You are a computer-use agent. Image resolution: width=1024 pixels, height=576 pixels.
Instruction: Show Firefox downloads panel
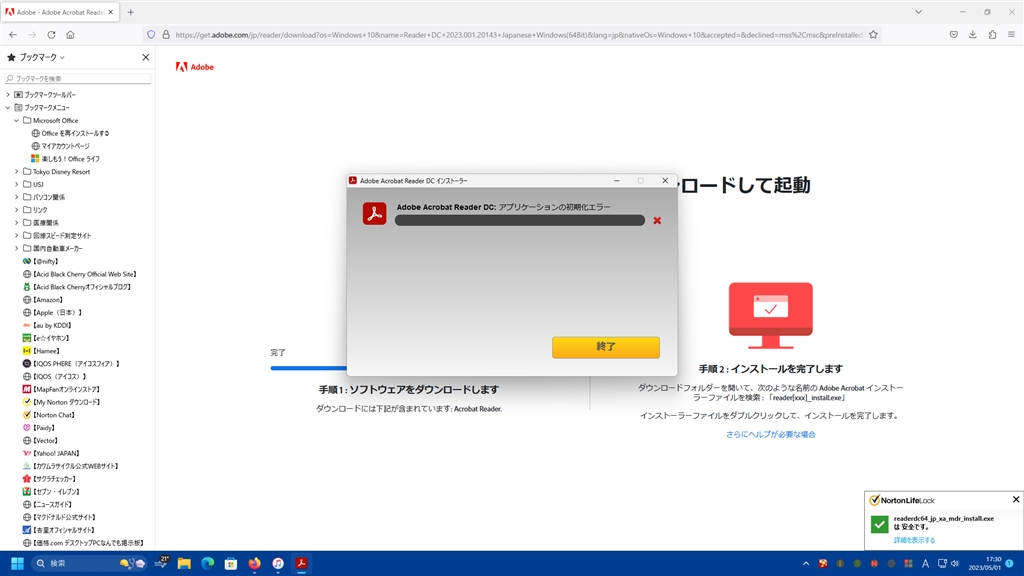[x=972, y=35]
